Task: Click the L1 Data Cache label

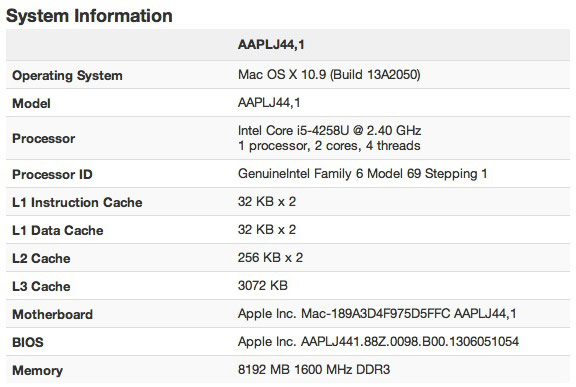Action: click(58, 231)
